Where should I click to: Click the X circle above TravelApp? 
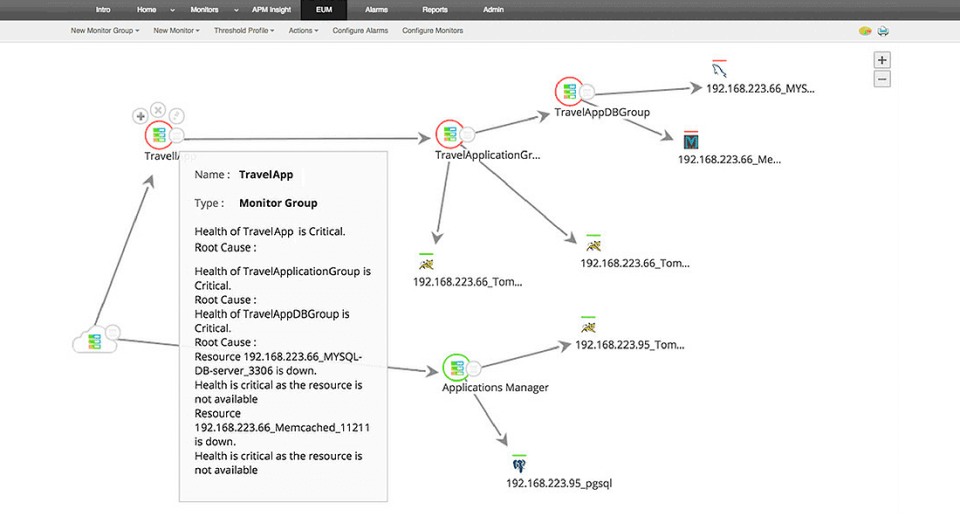[158, 110]
